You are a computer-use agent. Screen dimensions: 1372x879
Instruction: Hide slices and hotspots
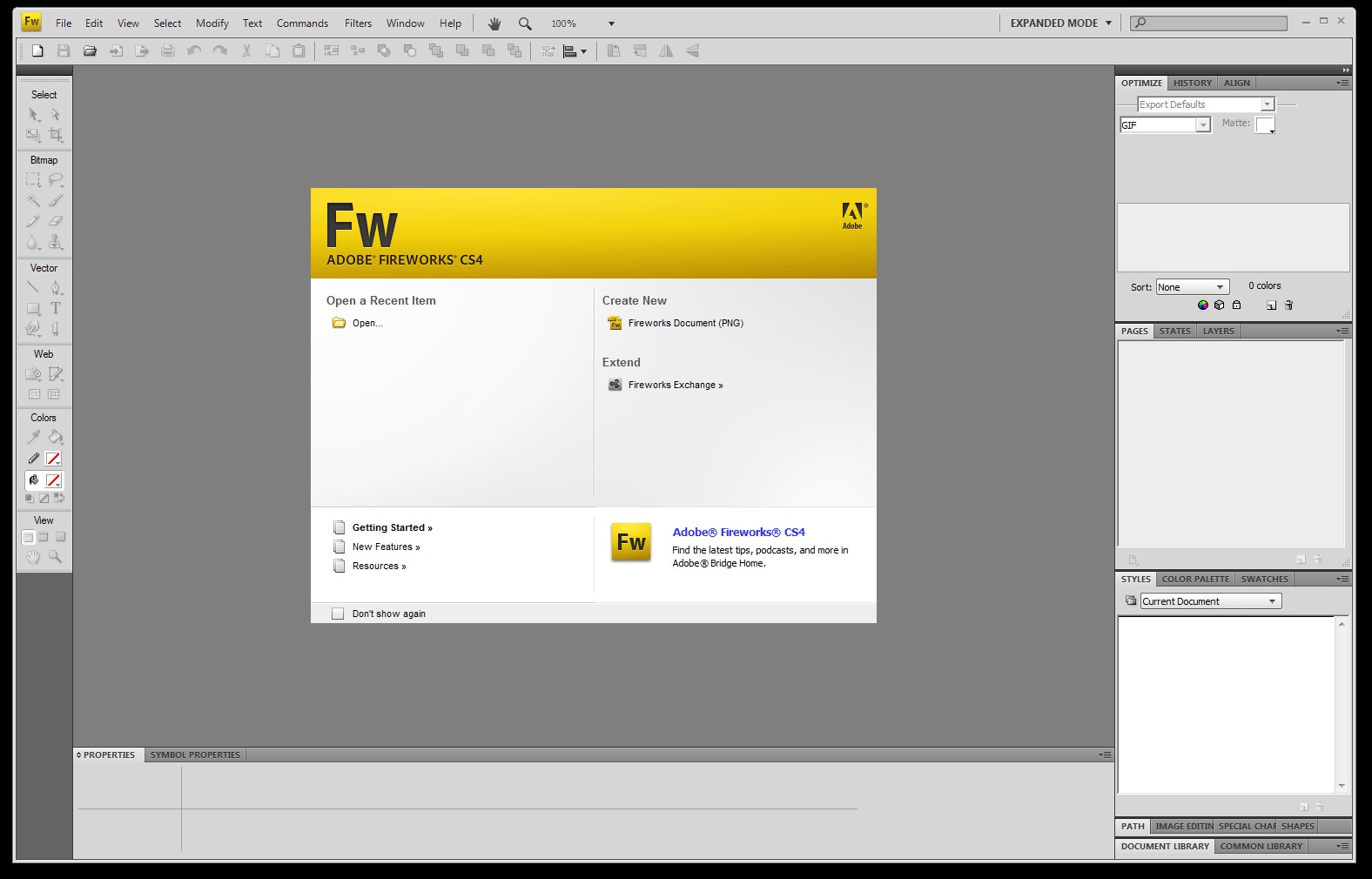[33, 394]
